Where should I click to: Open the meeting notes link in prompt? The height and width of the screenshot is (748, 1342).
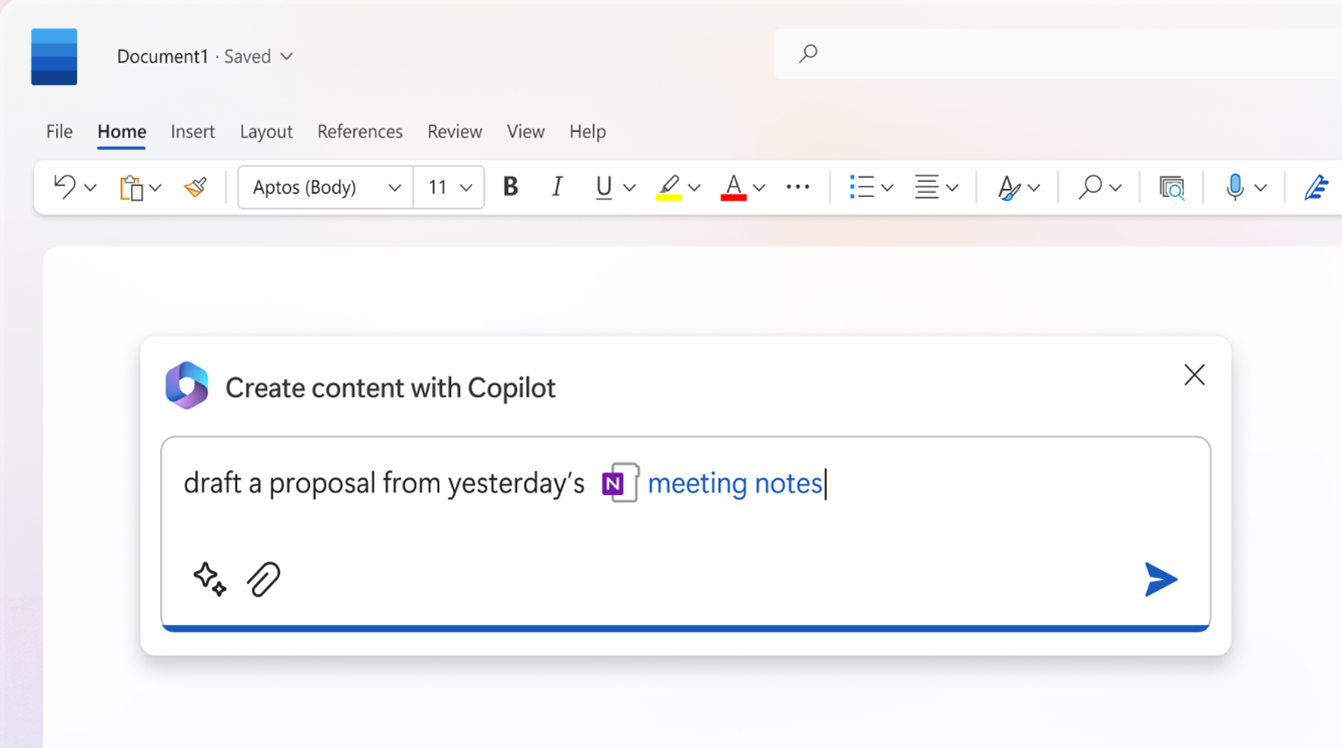(x=734, y=484)
